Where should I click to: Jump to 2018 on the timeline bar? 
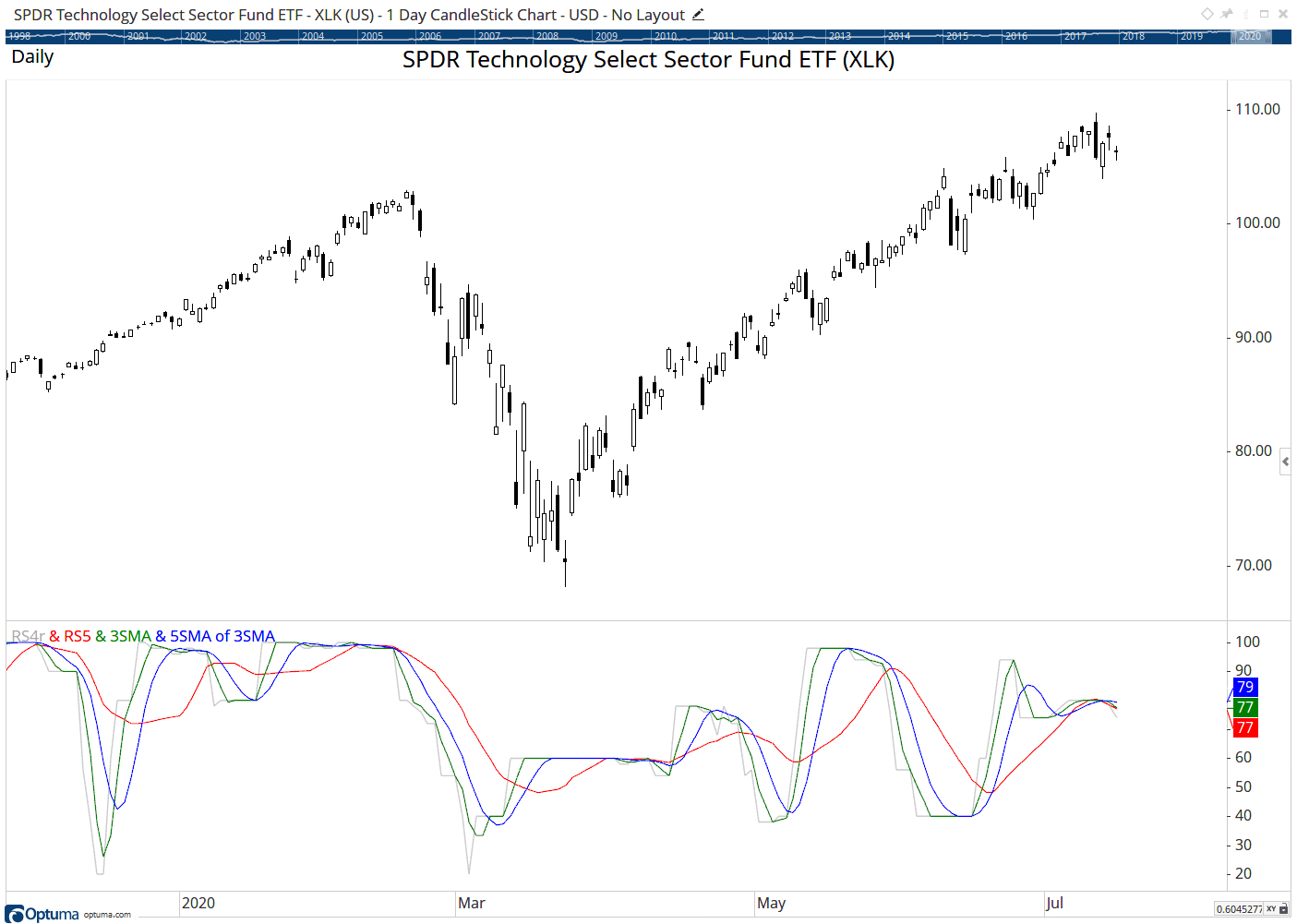pyautogui.click(x=1133, y=37)
